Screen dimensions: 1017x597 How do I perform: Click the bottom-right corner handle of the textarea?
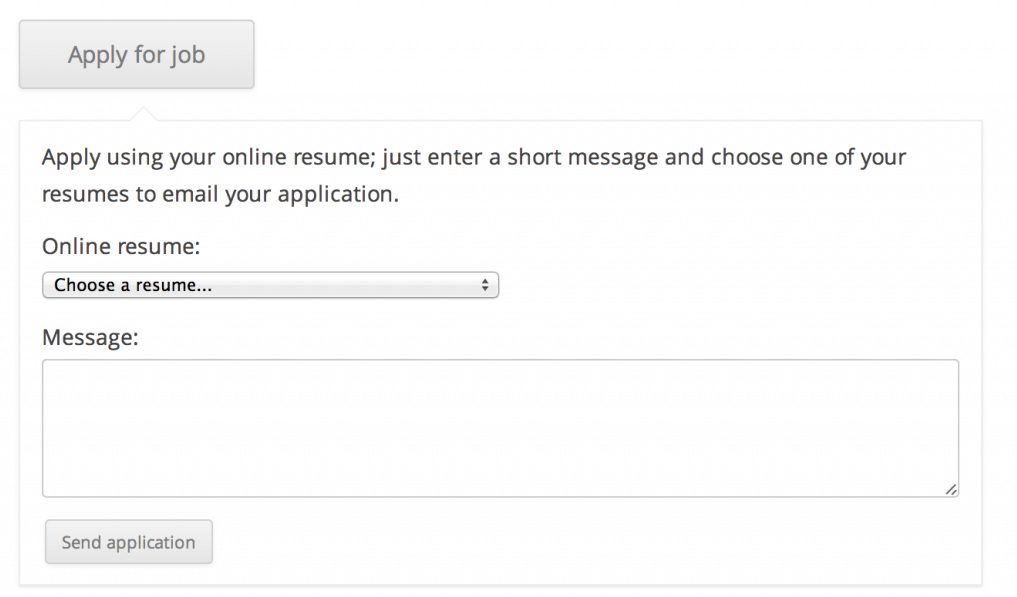tap(951, 489)
